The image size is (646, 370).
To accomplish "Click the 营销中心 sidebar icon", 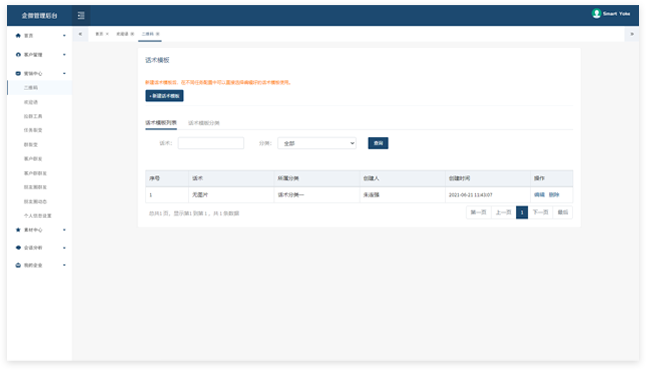I will [x=18, y=73].
